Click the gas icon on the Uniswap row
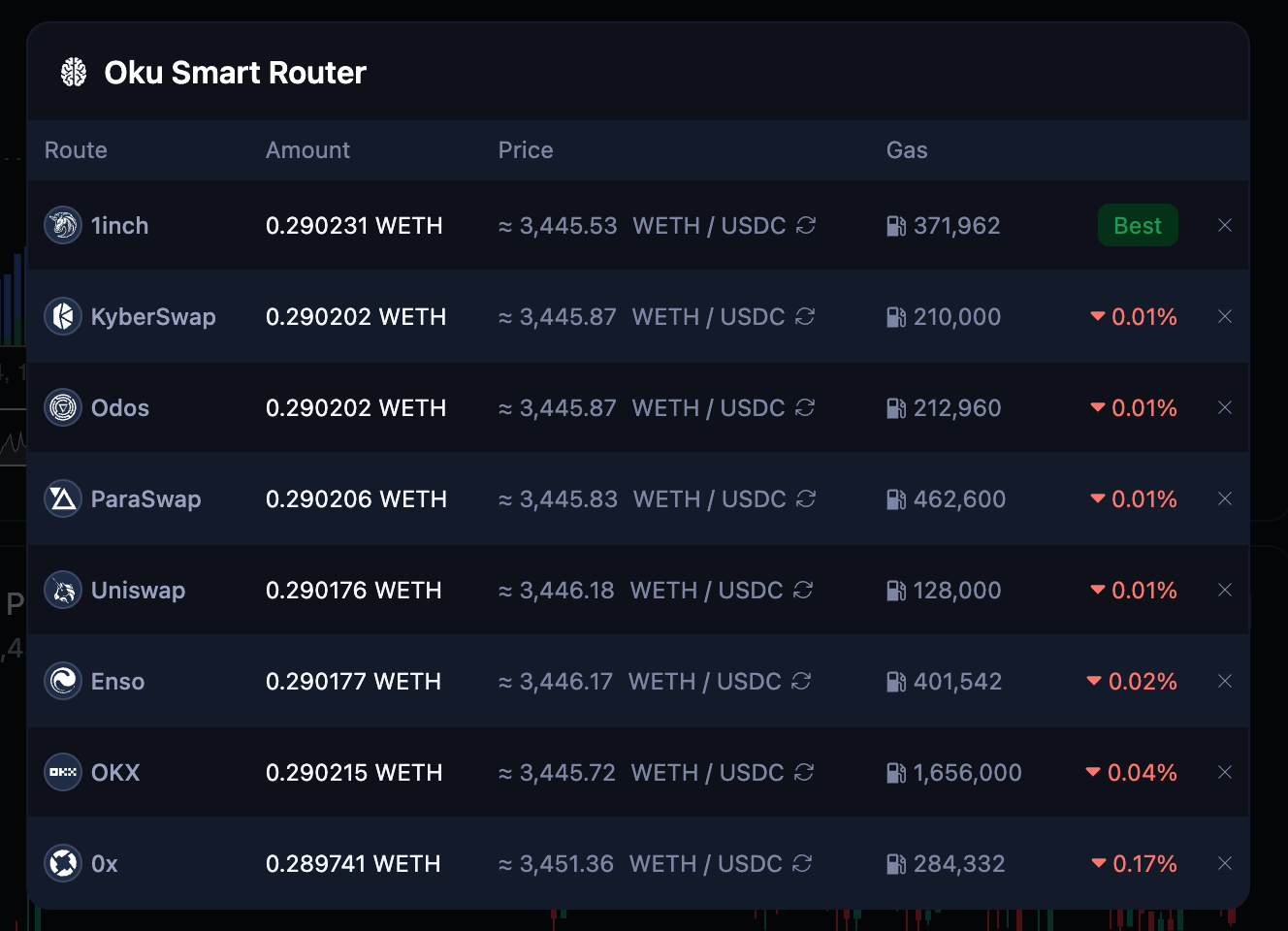1288x931 pixels. point(894,590)
